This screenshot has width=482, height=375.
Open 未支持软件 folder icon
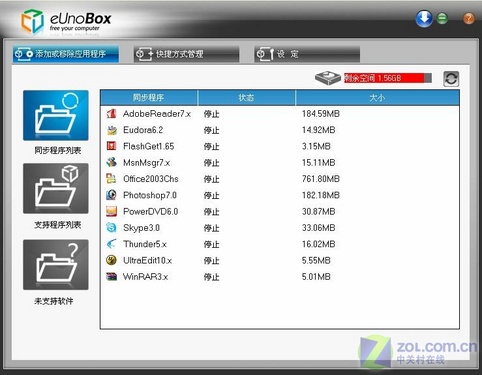[x=56, y=265]
